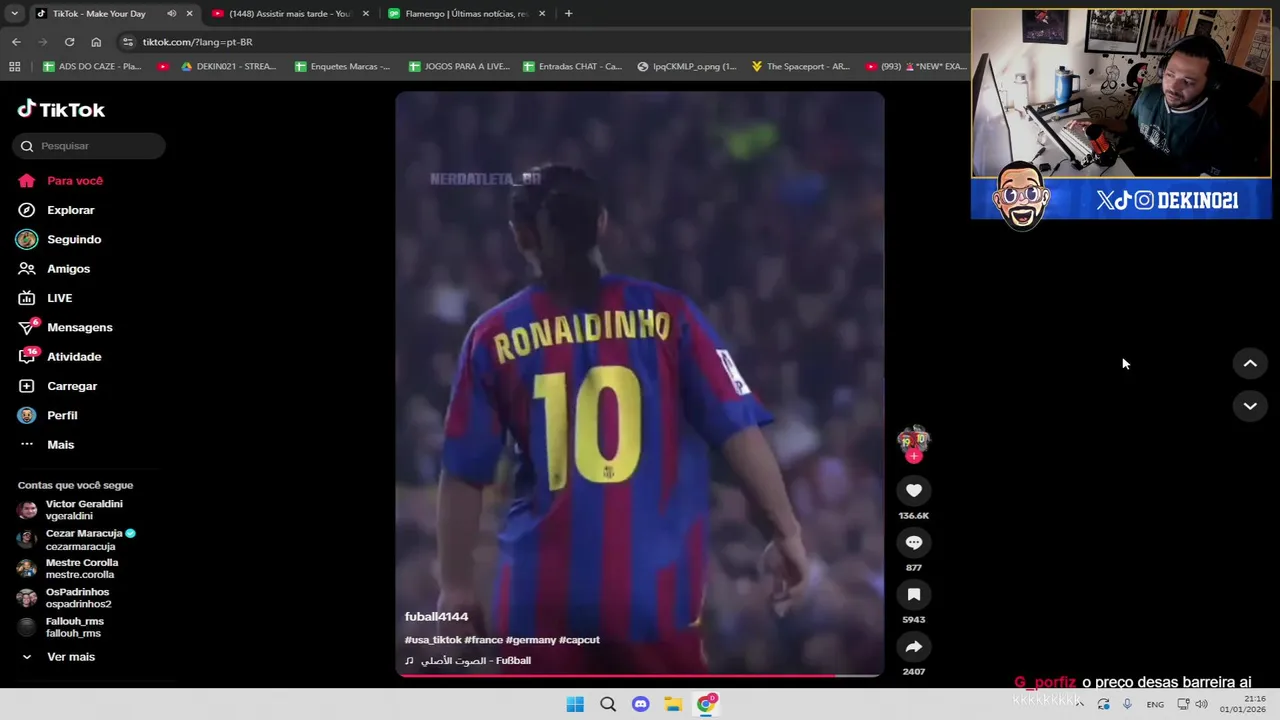The width and height of the screenshot is (1280, 720).
Task: Click the #usa_tiktok hashtag
Action: tap(433, 640)
